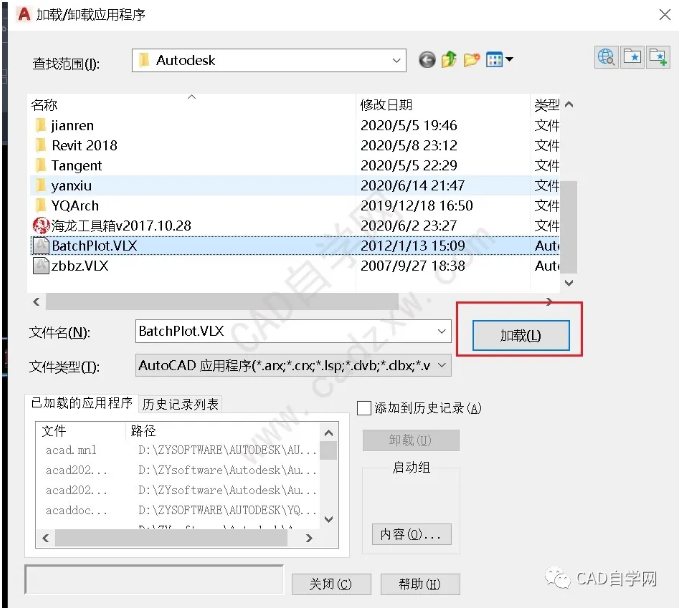Click the loaded apps scroll left arrow
This screenshot has width=684, height=611.
46,538
